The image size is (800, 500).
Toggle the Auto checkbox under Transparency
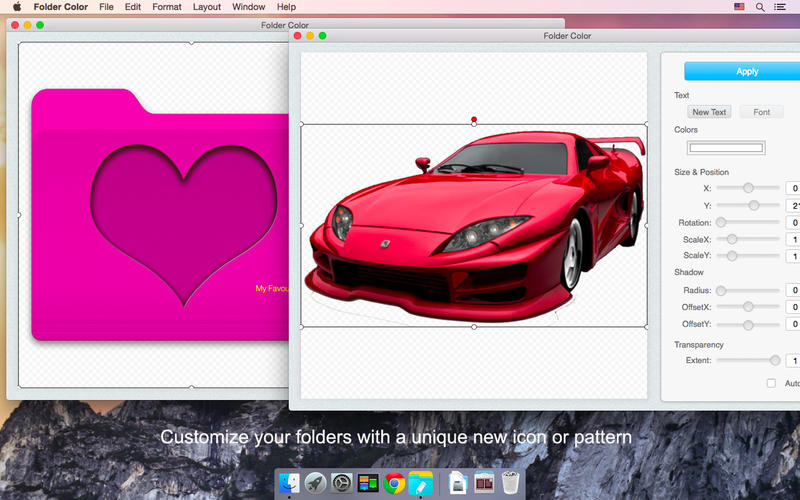click(x=771, y=383)
